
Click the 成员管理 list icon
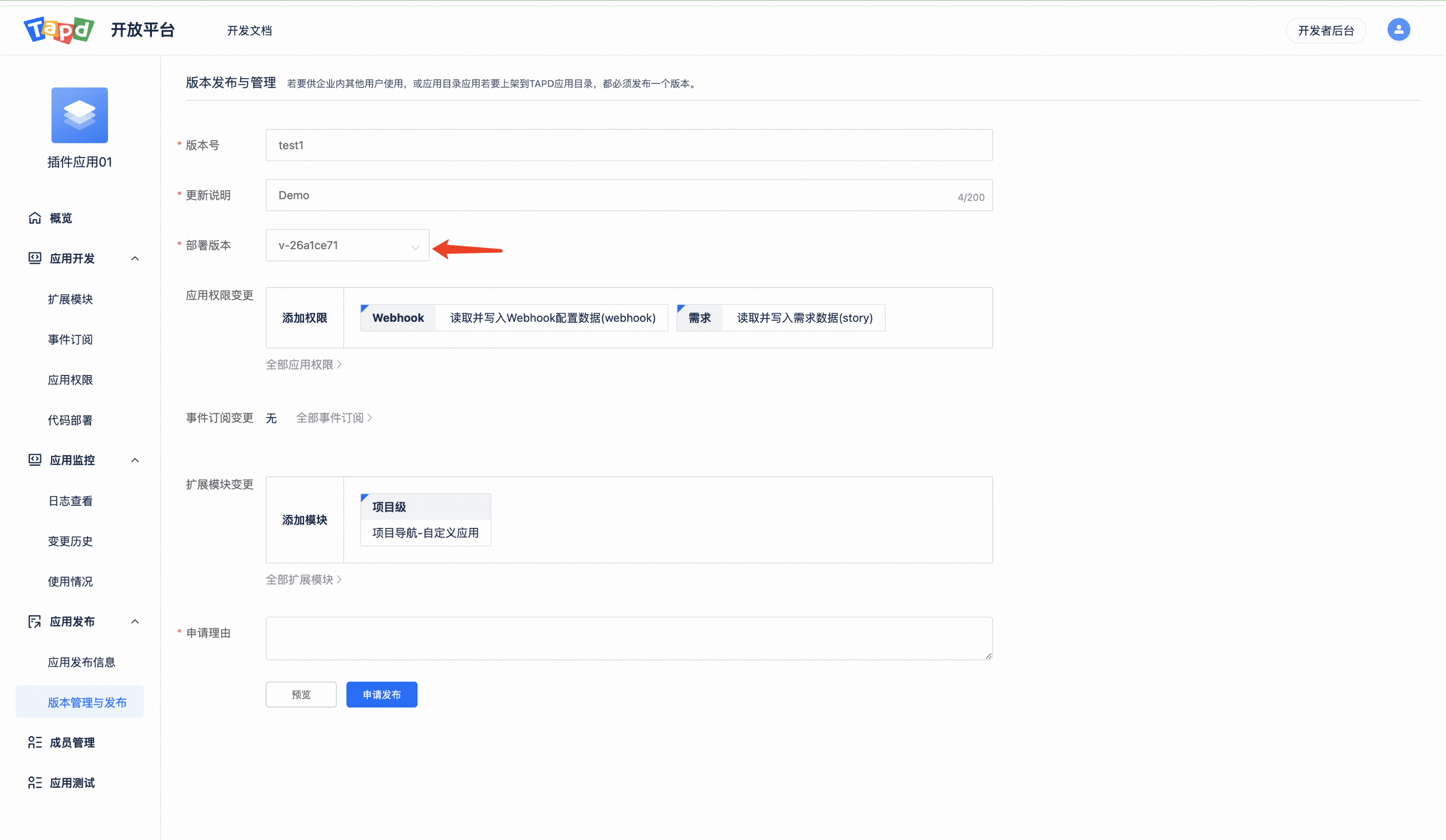(x=35, y=742)
